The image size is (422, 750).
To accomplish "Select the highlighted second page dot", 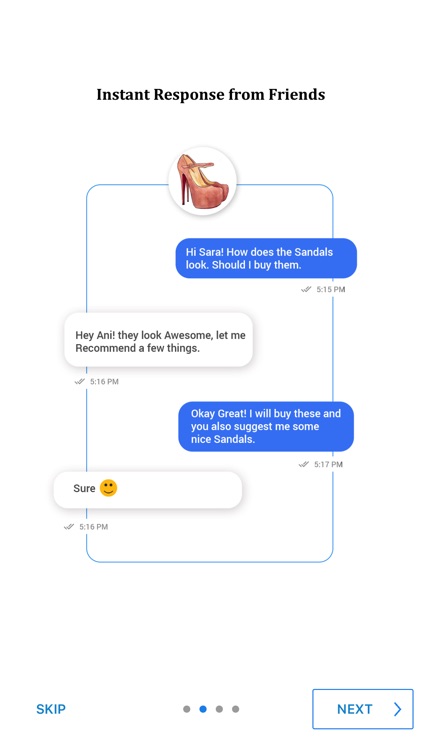I will click(x=203, y=709).
